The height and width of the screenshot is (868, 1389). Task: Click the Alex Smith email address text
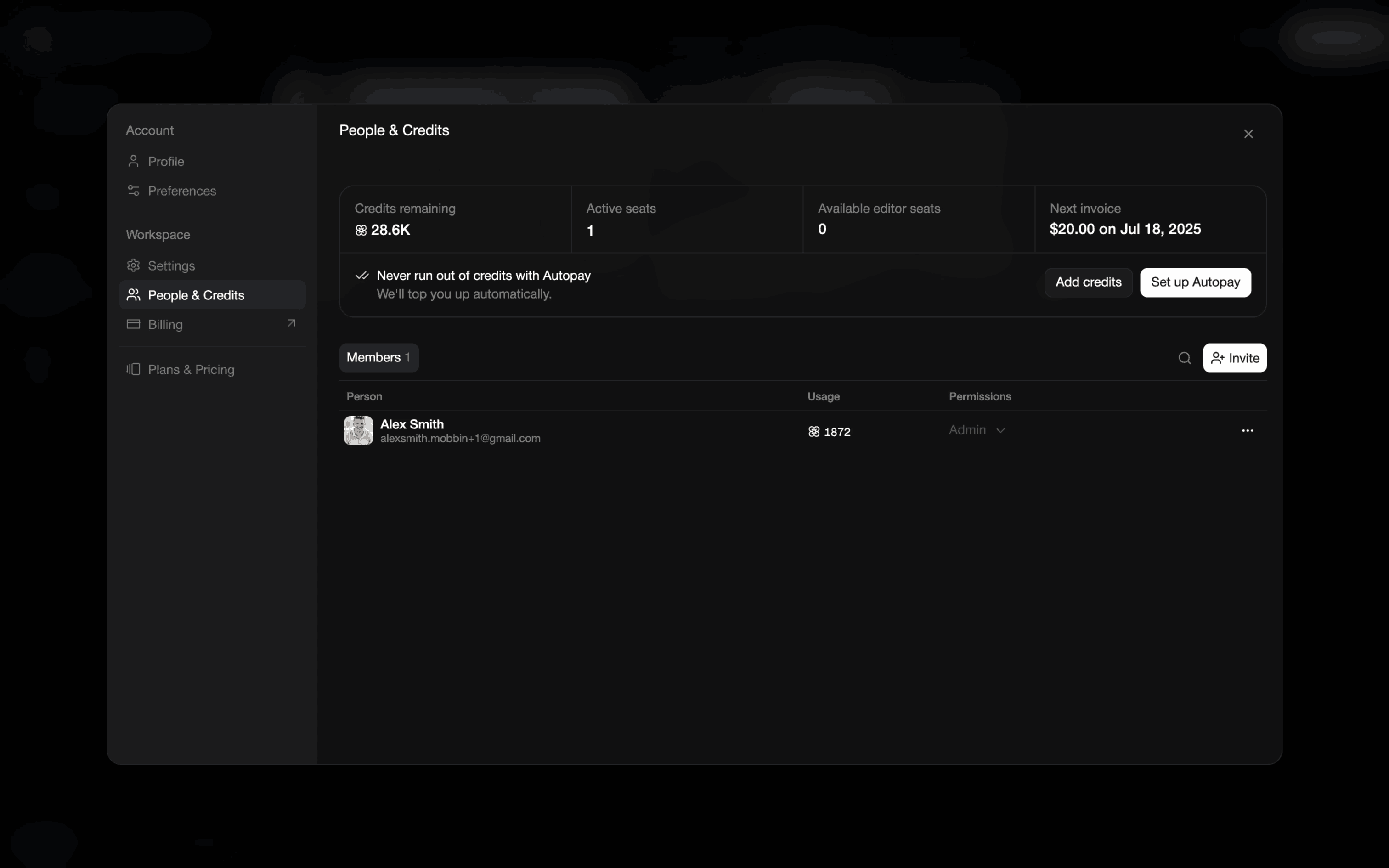tap(460, 439)
